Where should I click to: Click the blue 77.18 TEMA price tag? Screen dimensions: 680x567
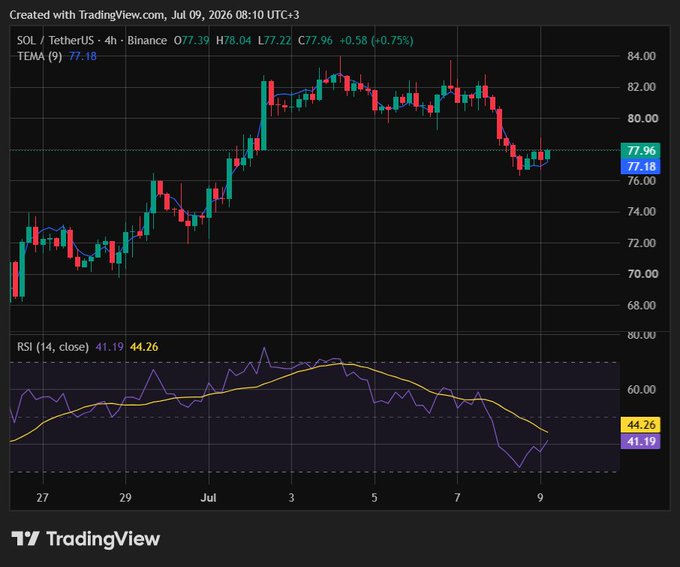click(x=641, y=166)
